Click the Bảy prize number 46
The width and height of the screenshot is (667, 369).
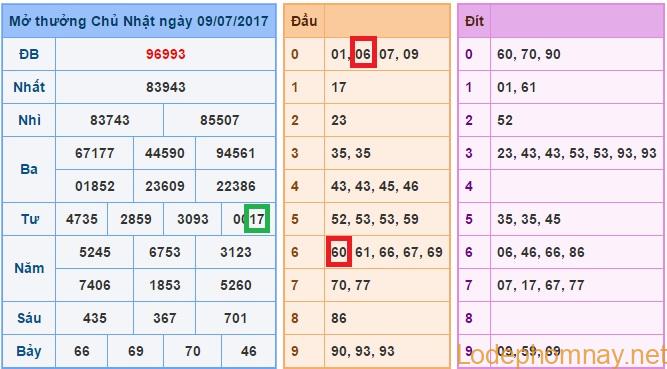pos(248,351)
